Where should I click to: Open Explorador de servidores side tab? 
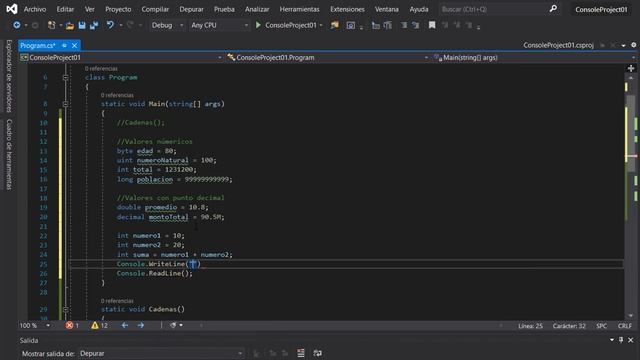[9, 76]
